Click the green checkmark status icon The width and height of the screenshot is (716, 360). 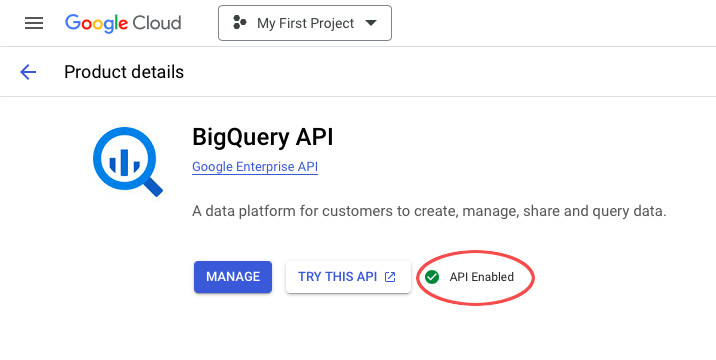coord(432,277)
